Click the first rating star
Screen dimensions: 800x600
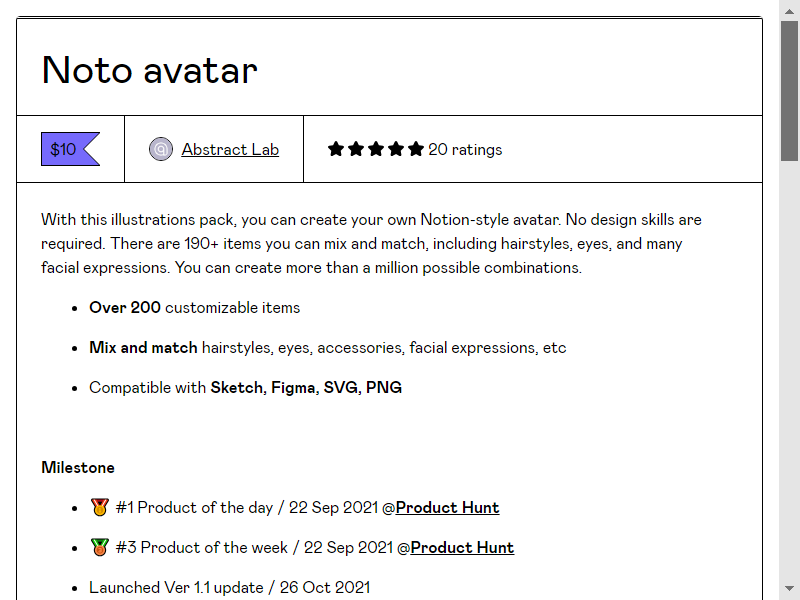point(336,149)
